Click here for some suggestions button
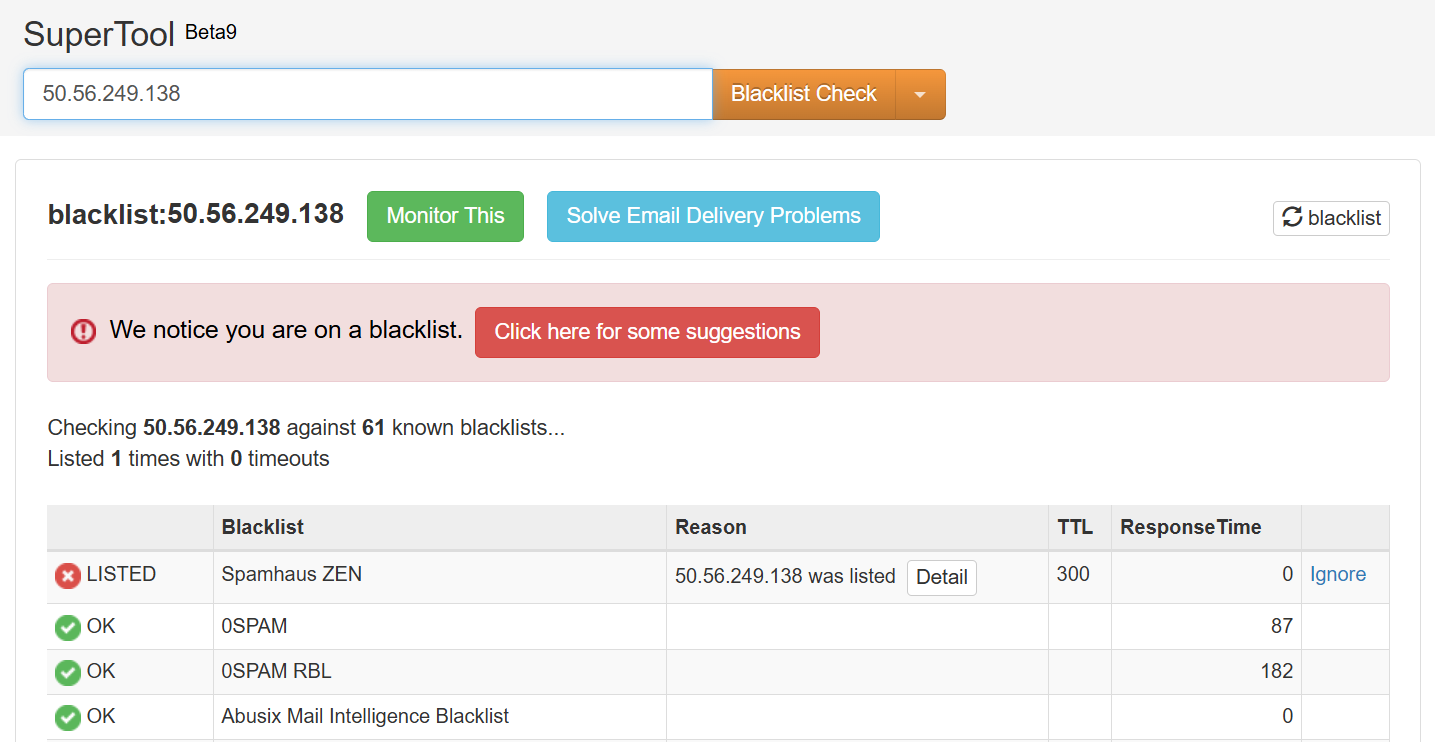This screenshot has width=1435, height=742. (647, 332)
